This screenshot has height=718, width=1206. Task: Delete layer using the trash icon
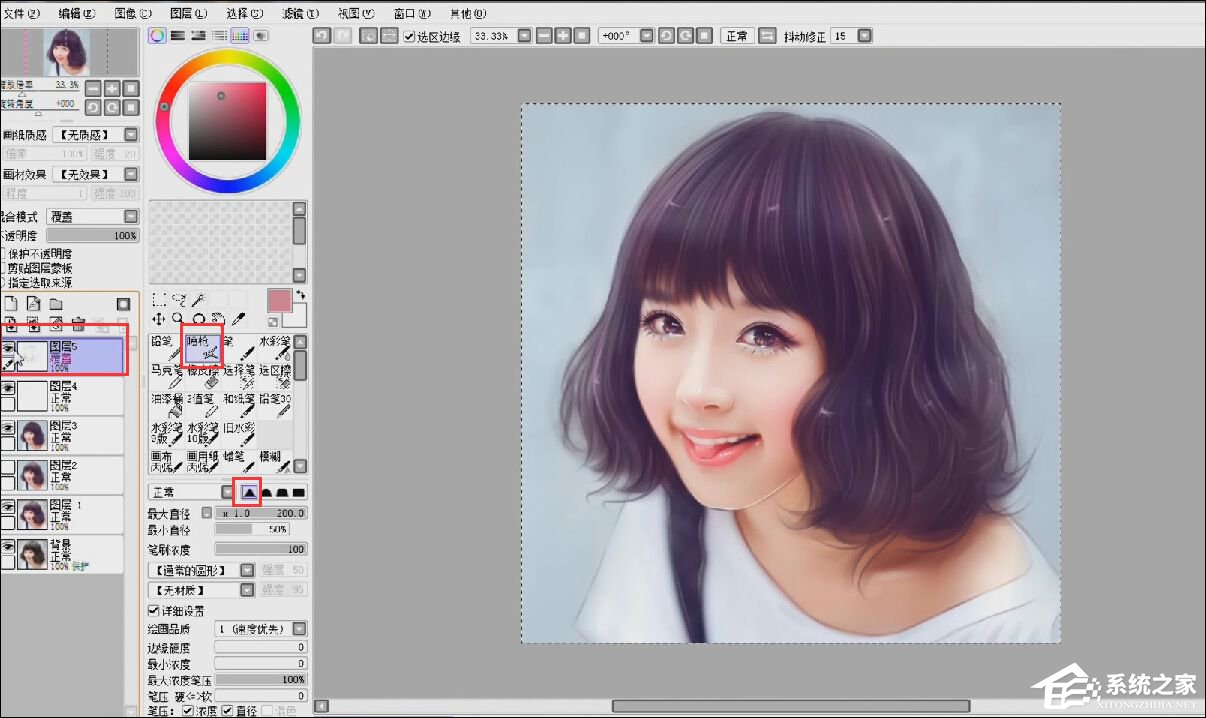coord(78,324)
